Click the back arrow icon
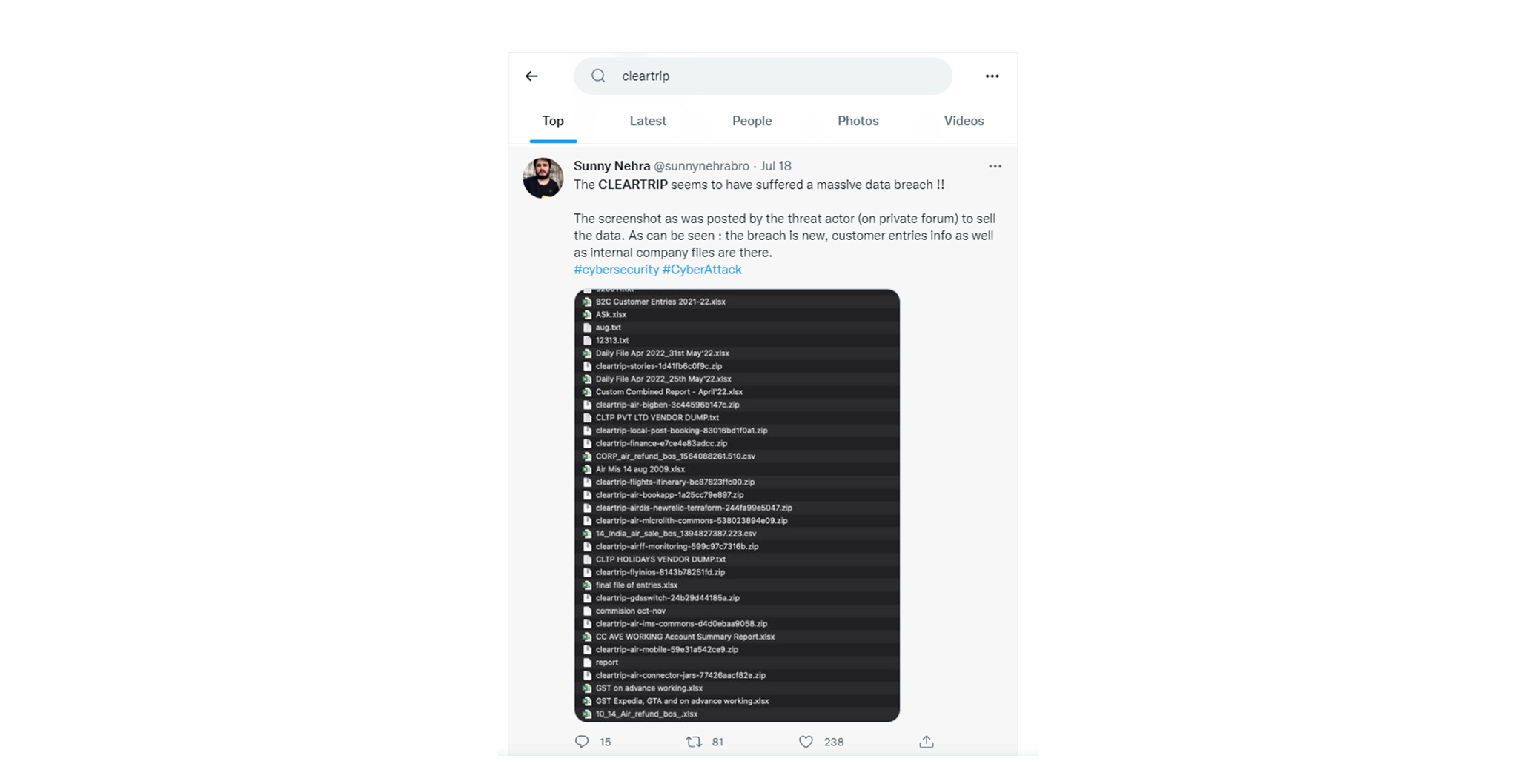This screenshot has width=1518, height=784. (x=531, y=76)
